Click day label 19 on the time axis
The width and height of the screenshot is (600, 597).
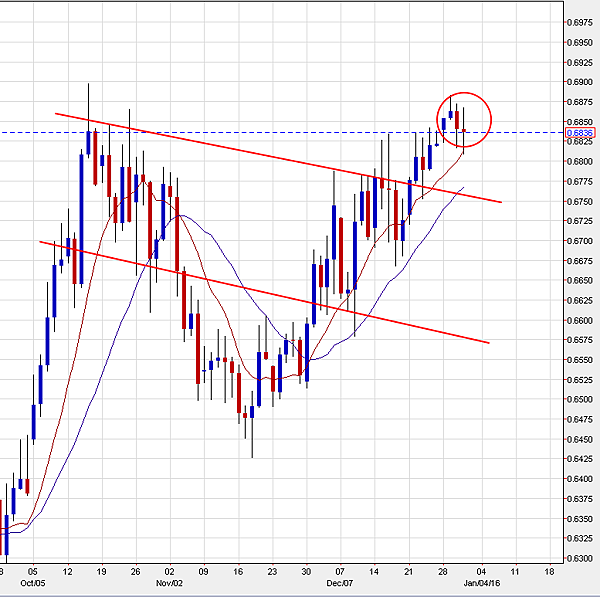[101, 572]
